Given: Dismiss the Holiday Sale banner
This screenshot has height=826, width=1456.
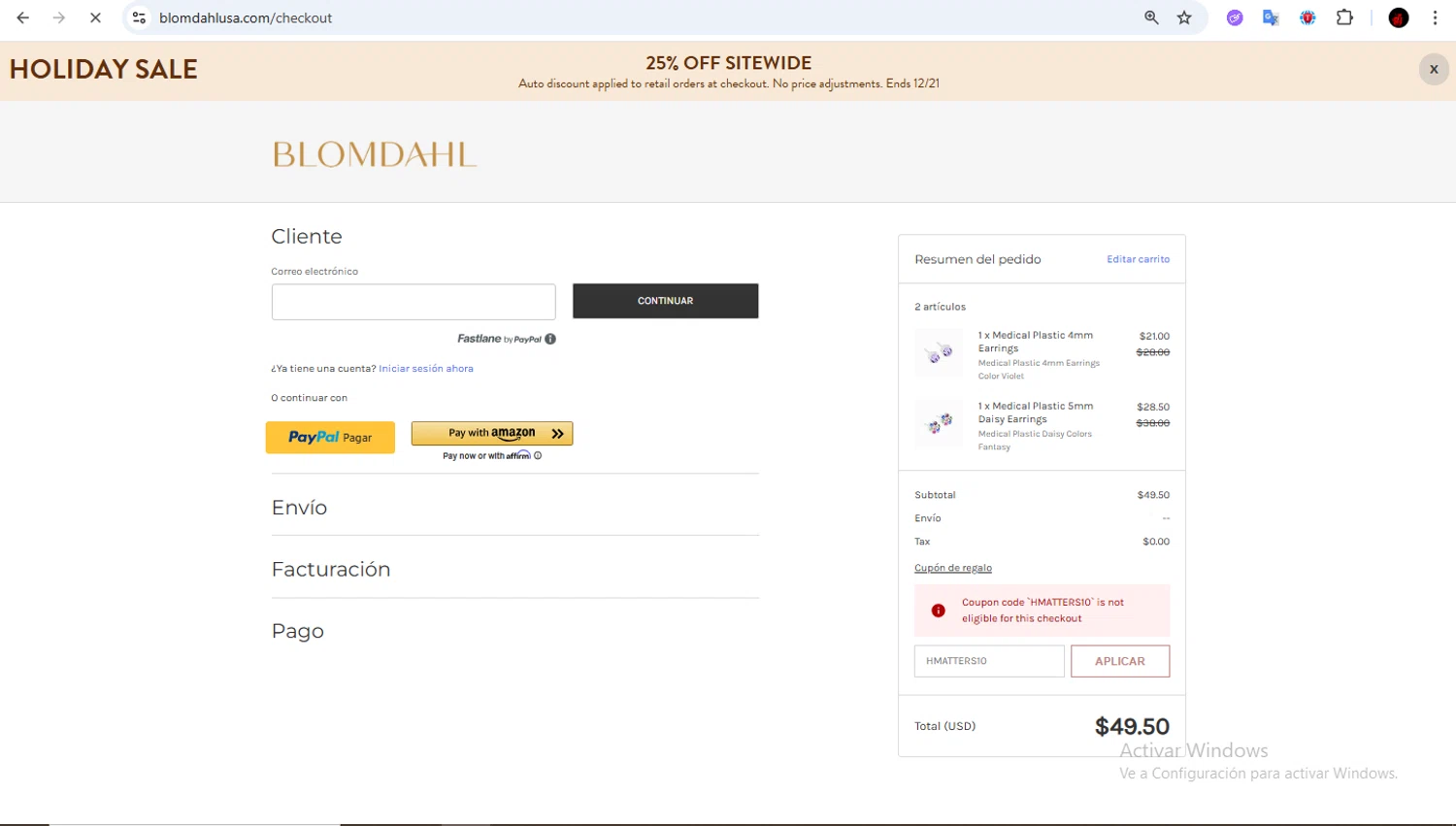Looking at the screenshot, I should [1434, 69].
